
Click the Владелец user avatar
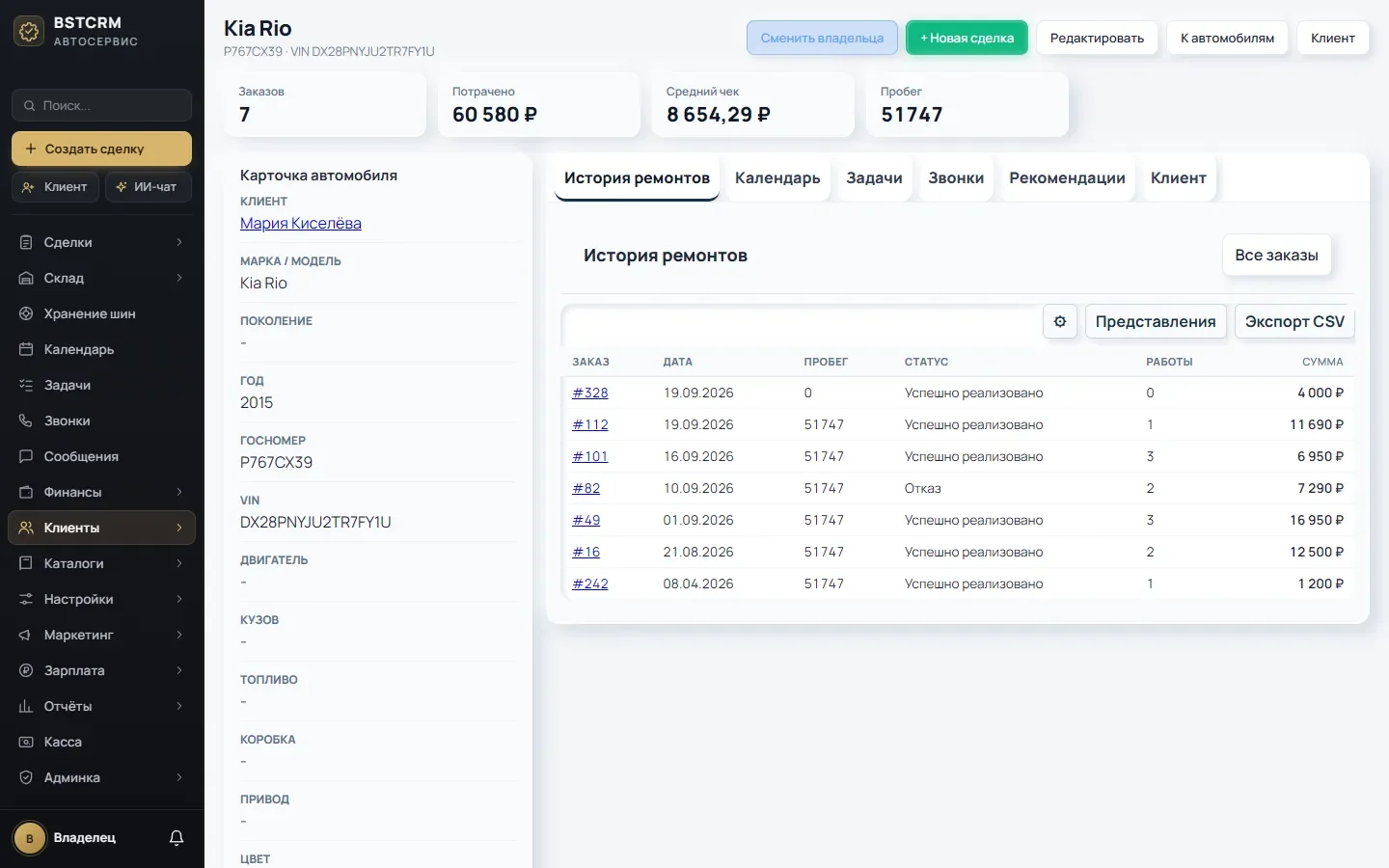point(30,838)
